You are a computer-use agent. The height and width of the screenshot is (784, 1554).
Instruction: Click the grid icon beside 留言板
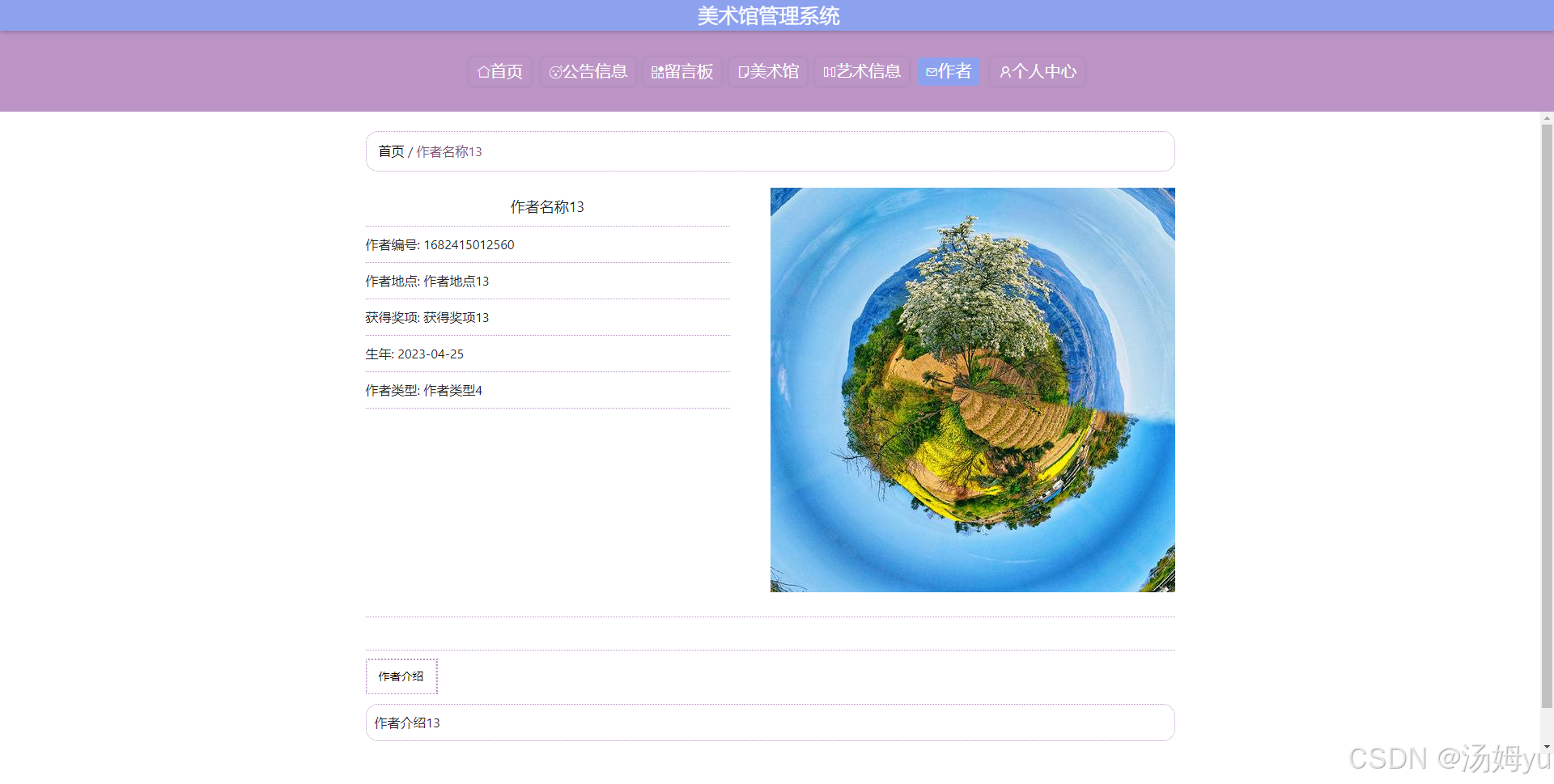657,72
